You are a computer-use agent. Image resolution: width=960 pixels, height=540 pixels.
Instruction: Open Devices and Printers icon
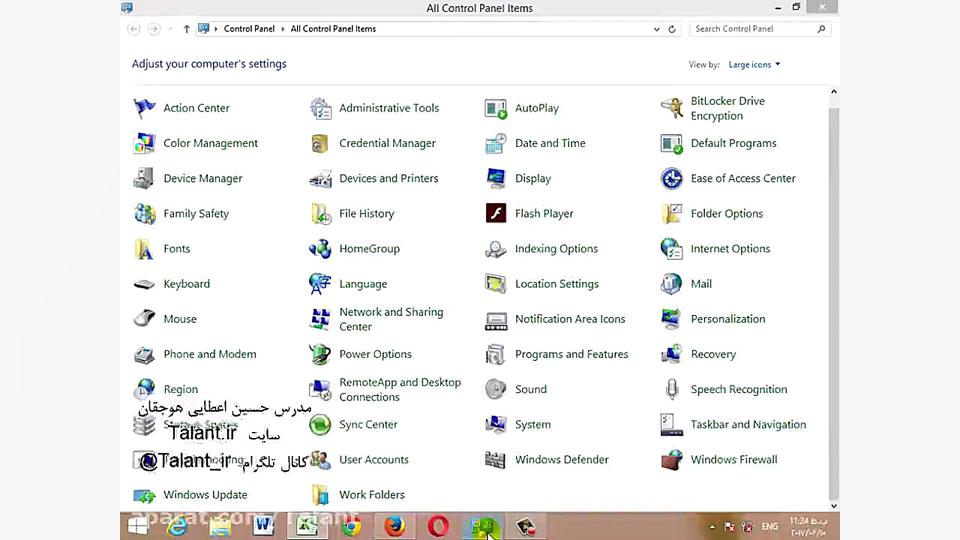point(320,179)
